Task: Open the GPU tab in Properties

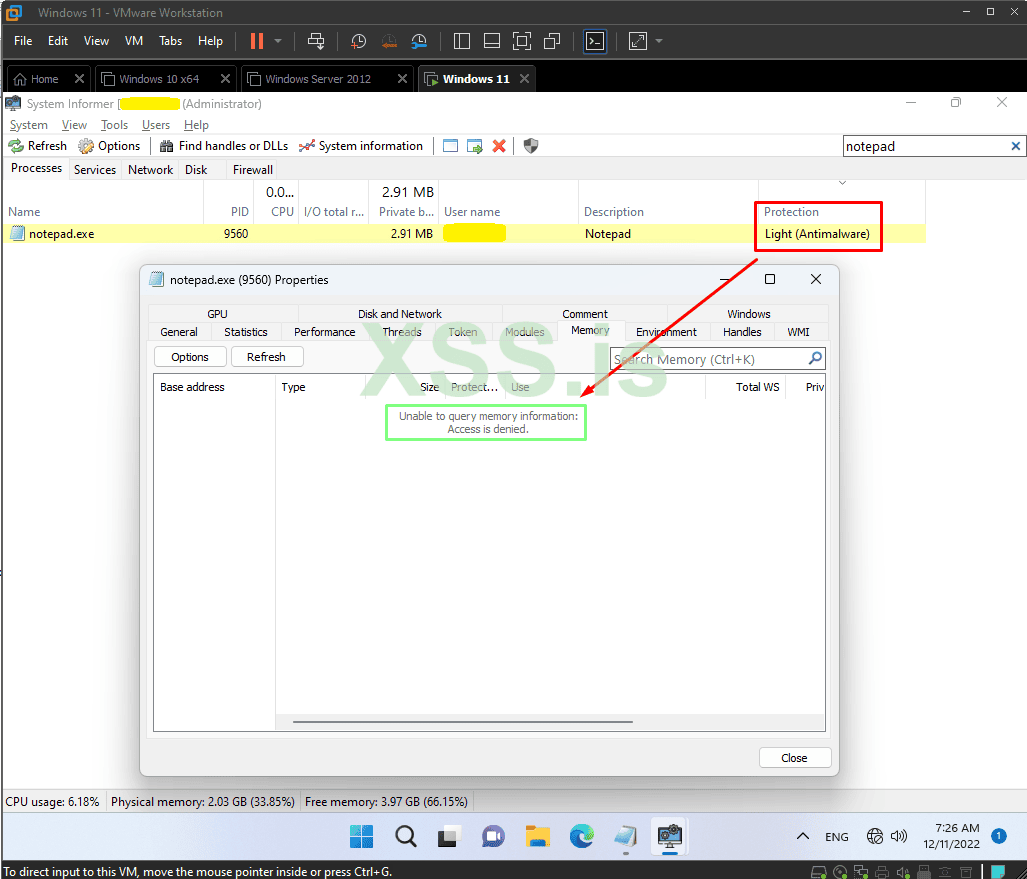Action: (217, 314)
